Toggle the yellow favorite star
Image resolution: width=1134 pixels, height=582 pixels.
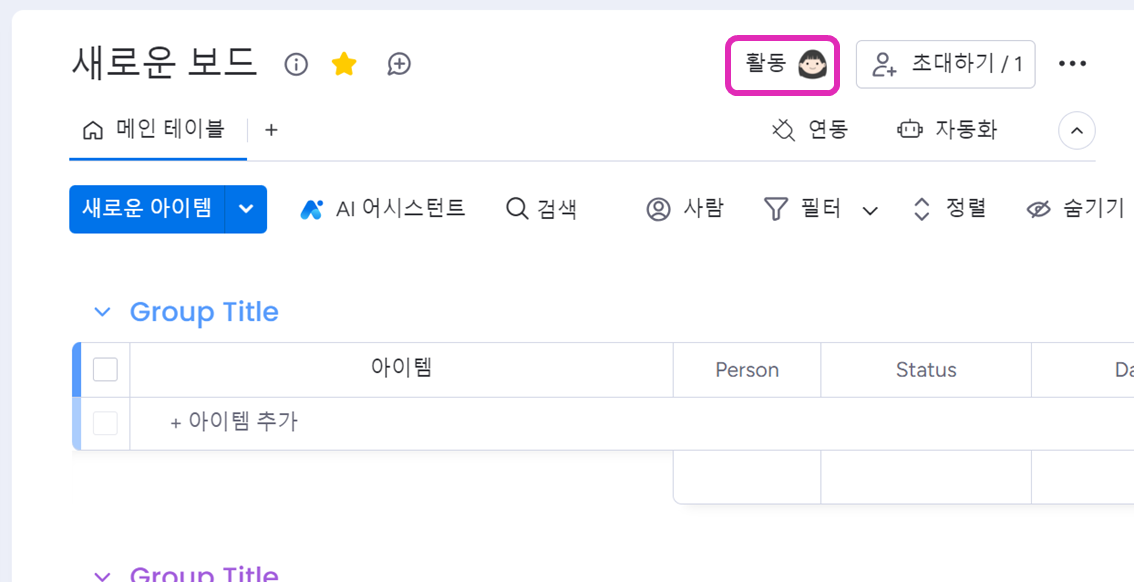344,64
